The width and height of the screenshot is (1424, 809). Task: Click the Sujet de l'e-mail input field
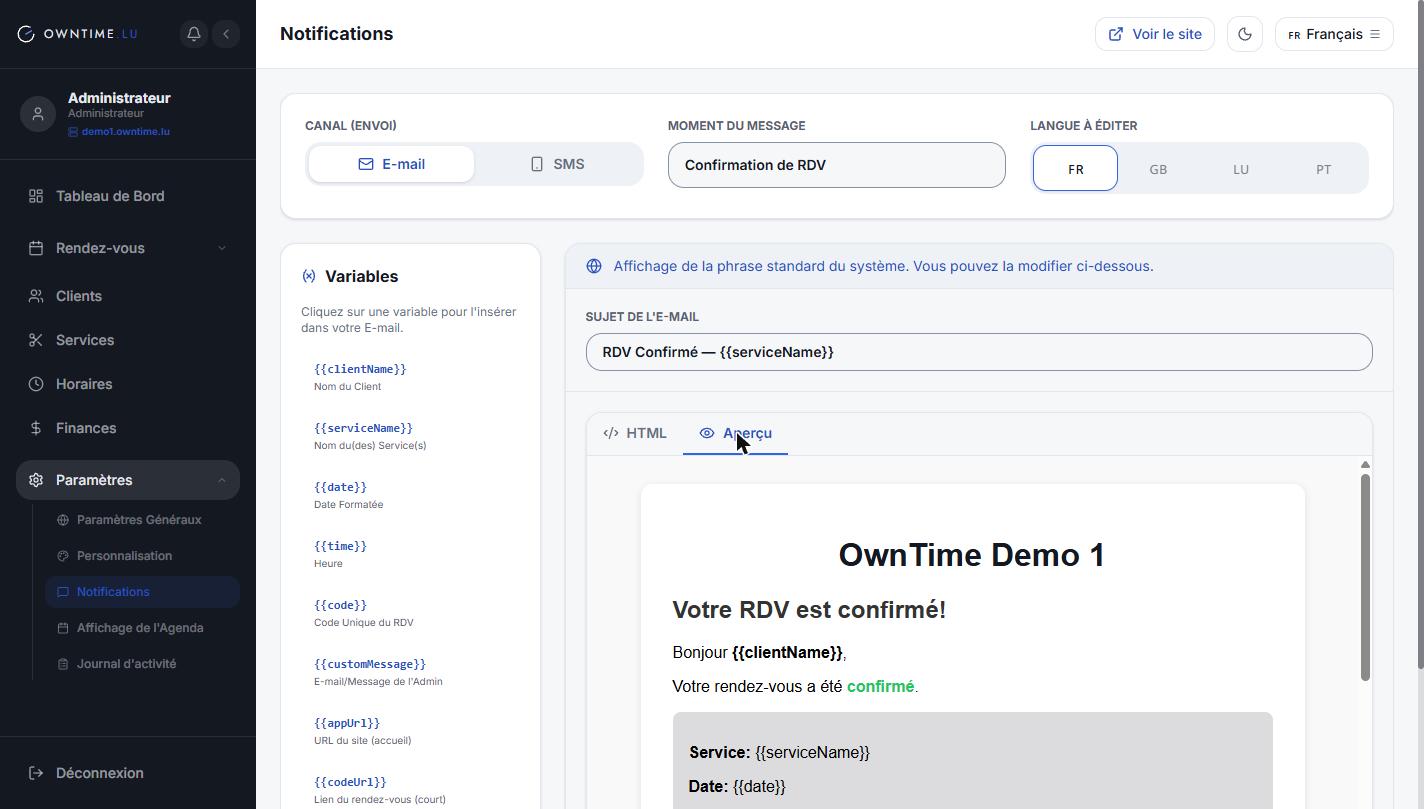[979, 352]
